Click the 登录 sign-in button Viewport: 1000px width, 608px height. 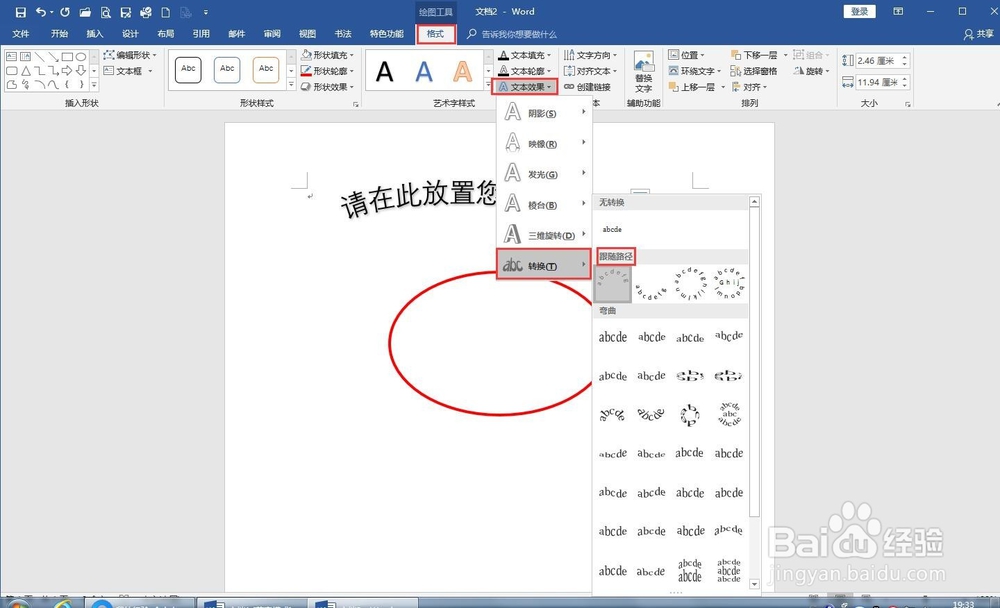(x=862, y=11)
